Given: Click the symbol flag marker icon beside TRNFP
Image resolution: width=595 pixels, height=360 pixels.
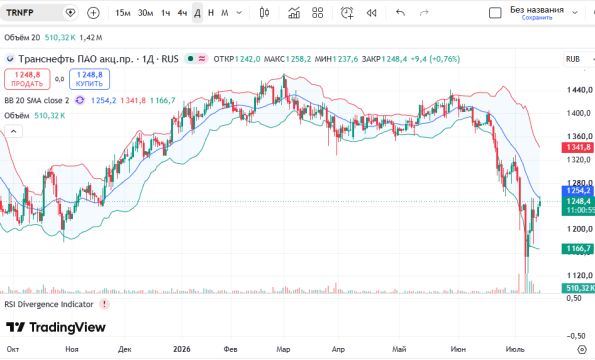Looking at the screenshot, I should pyautogui.click(x=70, y=13).
